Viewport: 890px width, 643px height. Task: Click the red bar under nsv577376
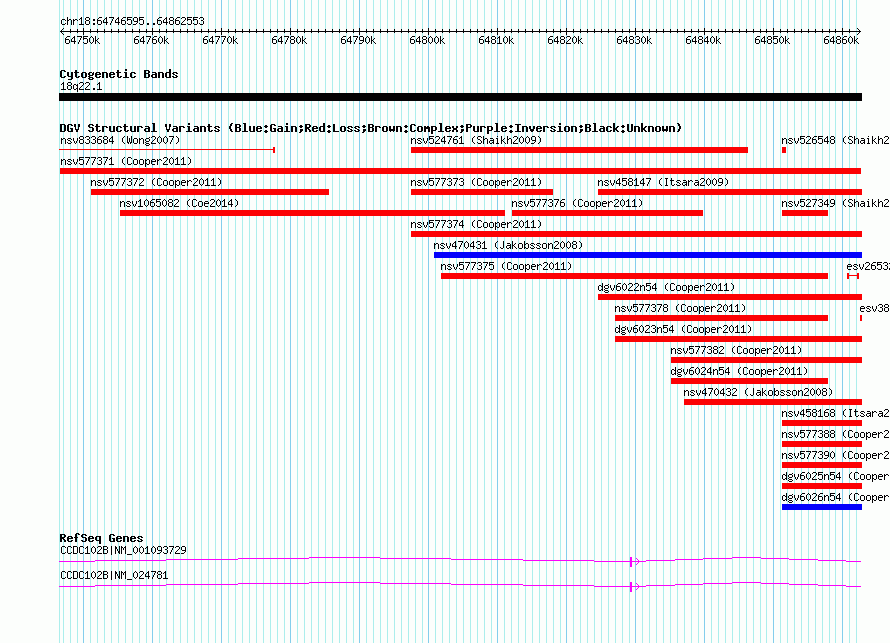tap(607, 213)
